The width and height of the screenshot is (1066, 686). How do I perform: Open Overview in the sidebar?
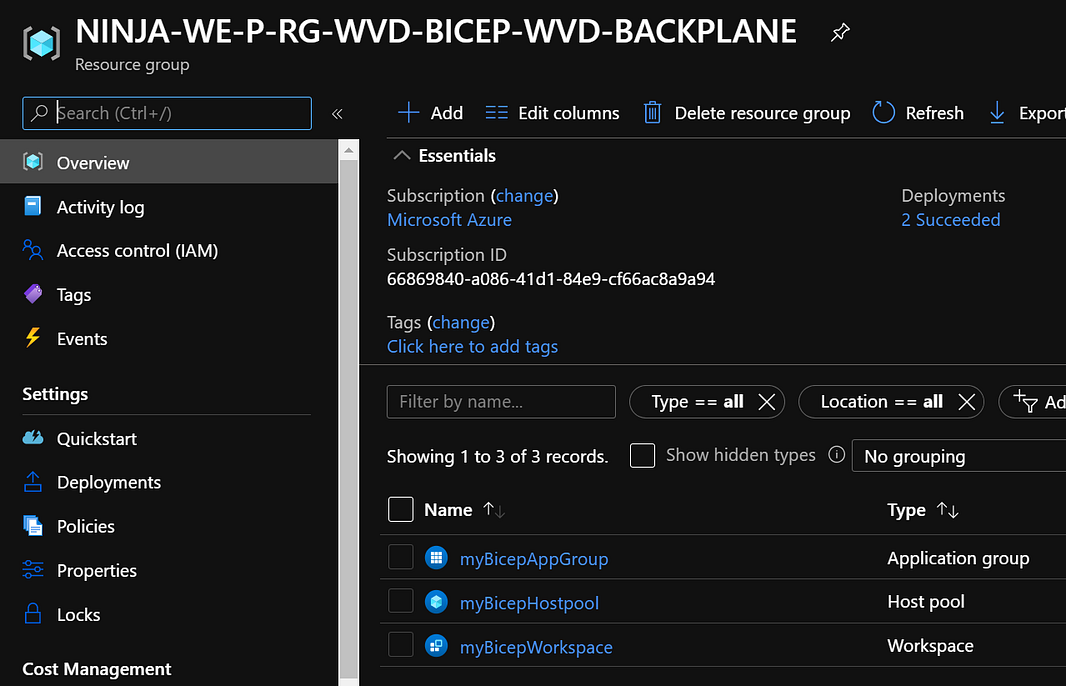169,162
